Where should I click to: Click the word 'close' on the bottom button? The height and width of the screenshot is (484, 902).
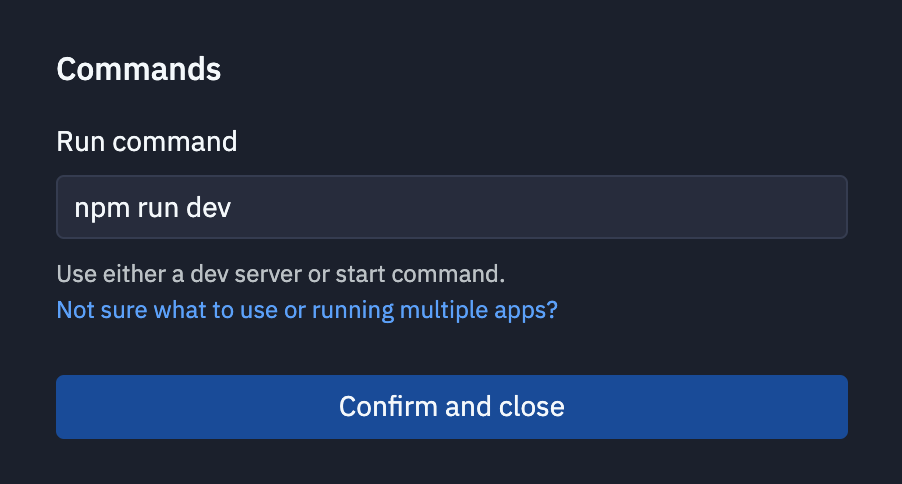coord(532,407)
